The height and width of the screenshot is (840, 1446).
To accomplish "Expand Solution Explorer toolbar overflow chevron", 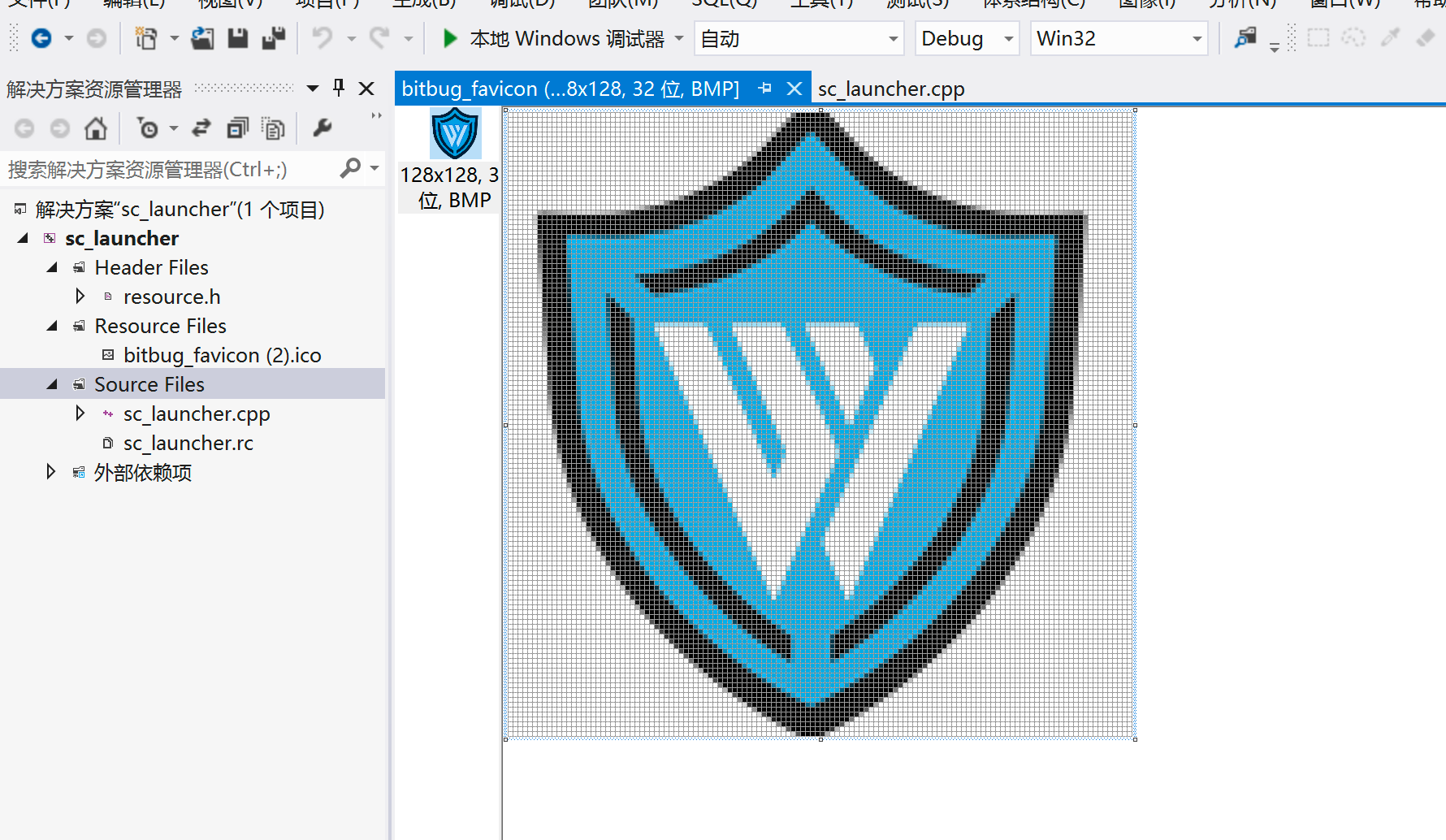I will (x=376, y=115).
